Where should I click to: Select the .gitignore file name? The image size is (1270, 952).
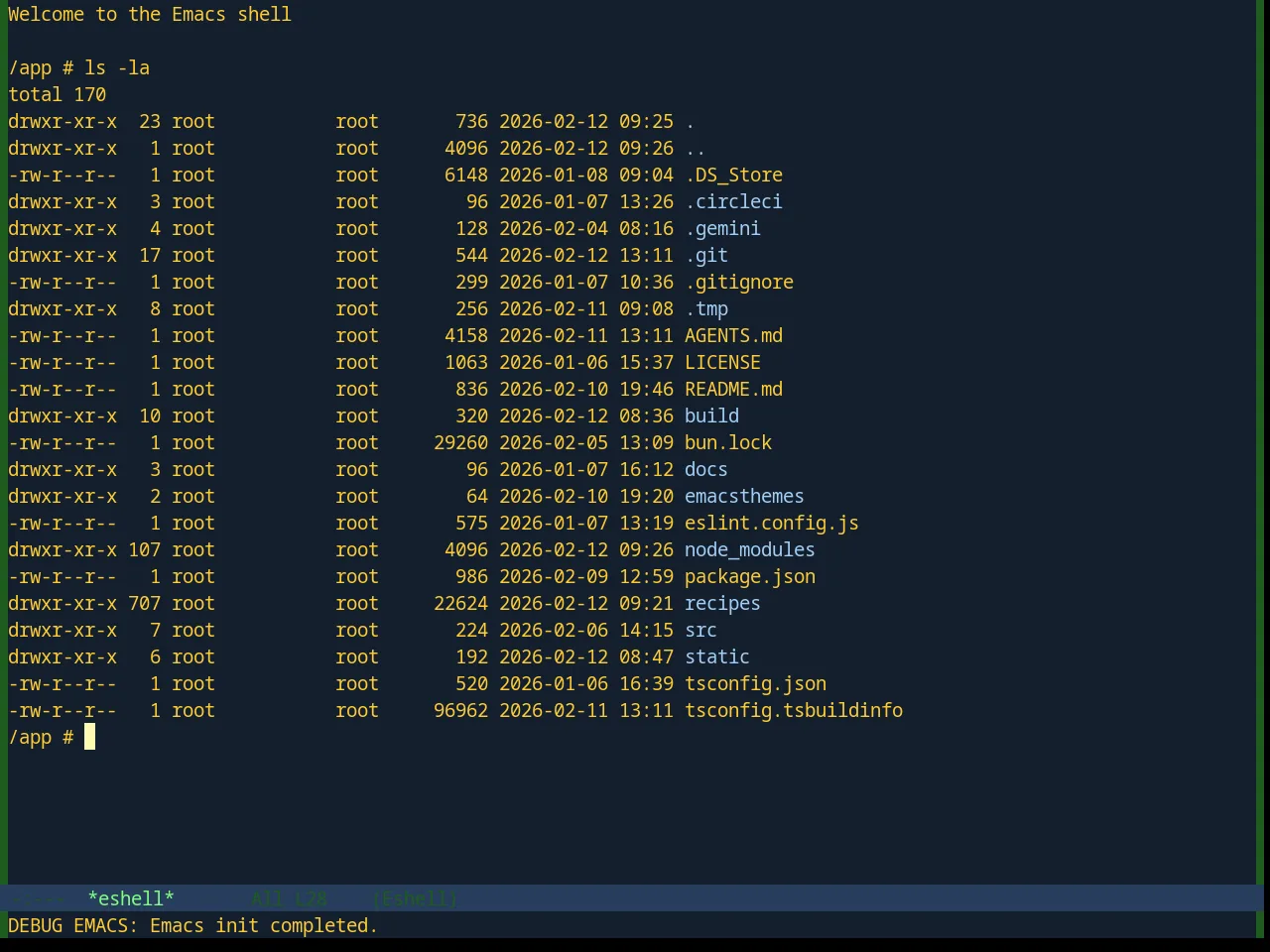739,282
